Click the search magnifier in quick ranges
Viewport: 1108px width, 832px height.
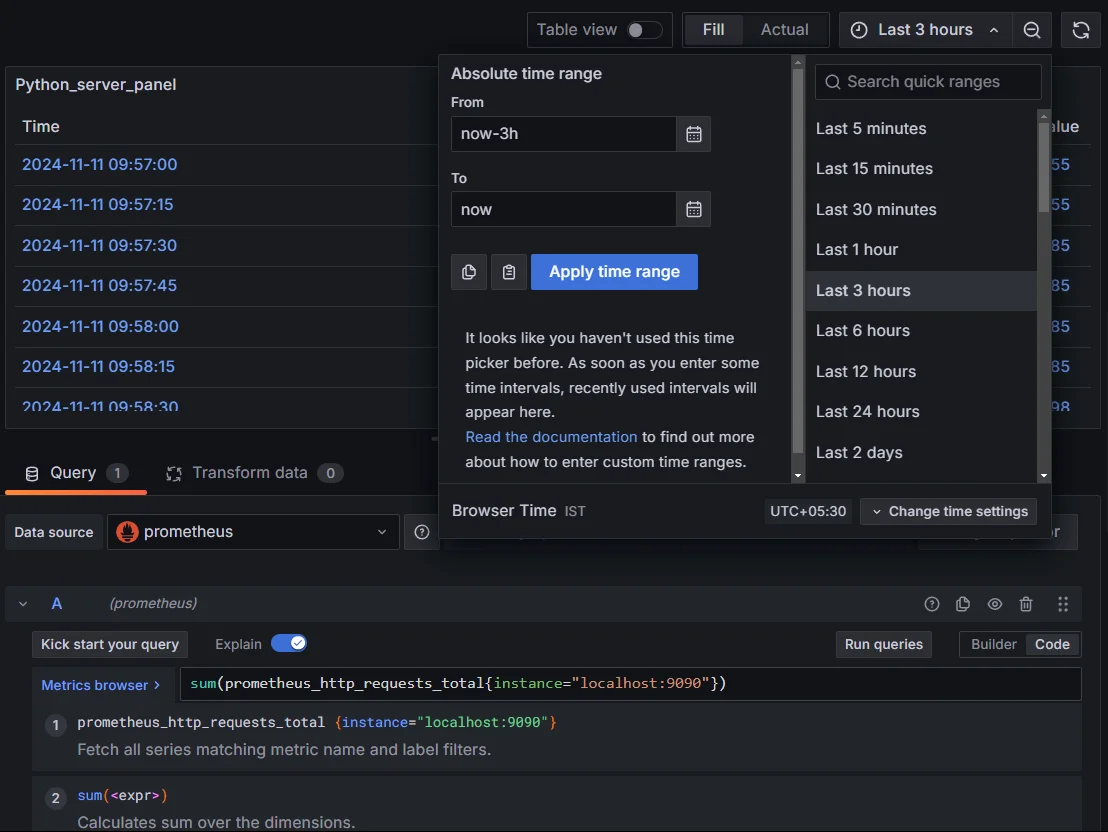click(x=832, y=82)
